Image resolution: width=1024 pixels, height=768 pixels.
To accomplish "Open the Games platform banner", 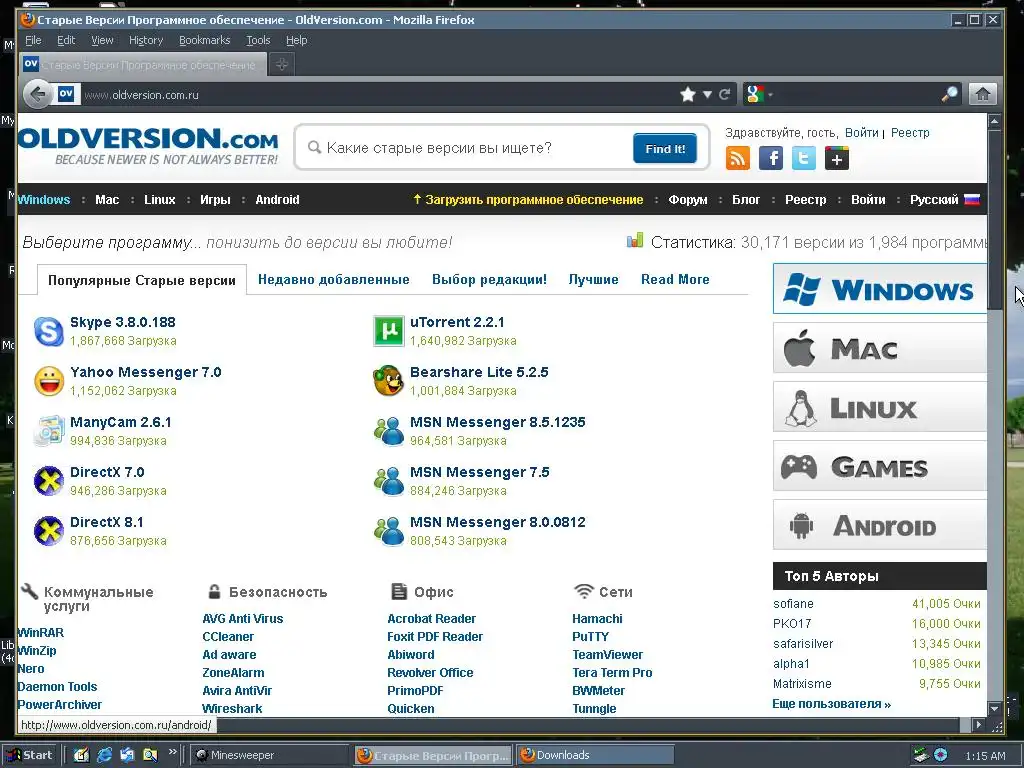I will [880, 466].
